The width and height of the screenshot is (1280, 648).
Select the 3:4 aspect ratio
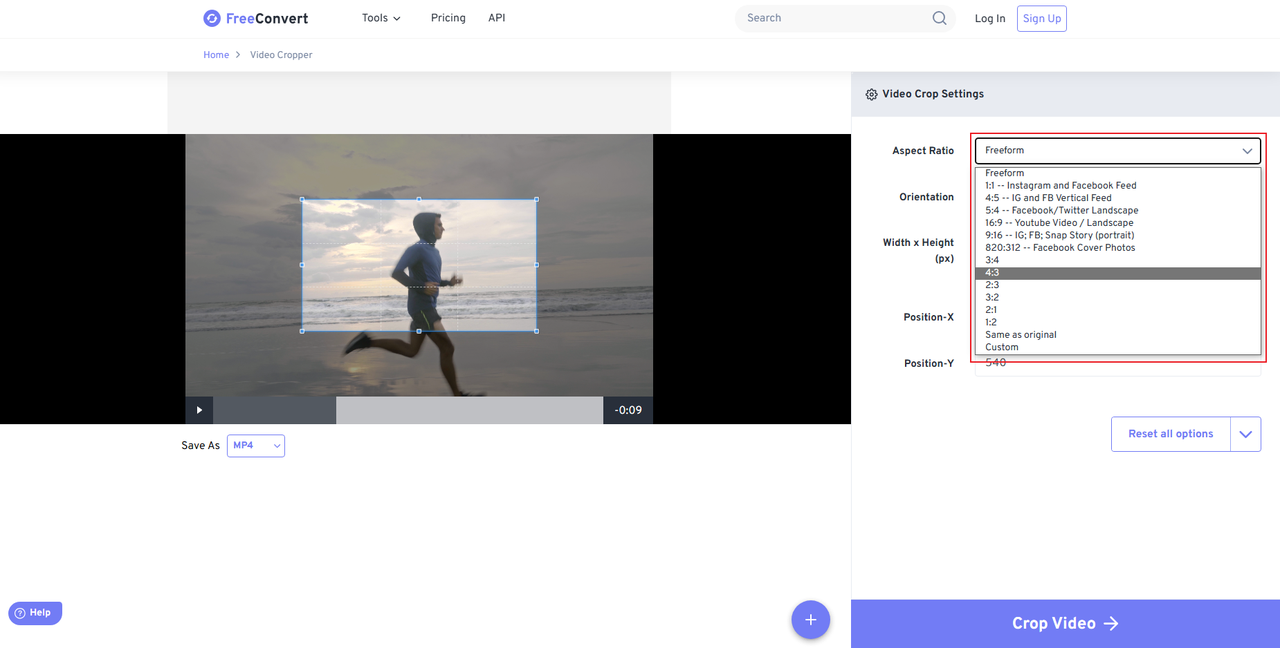[x=1118, y=260]
